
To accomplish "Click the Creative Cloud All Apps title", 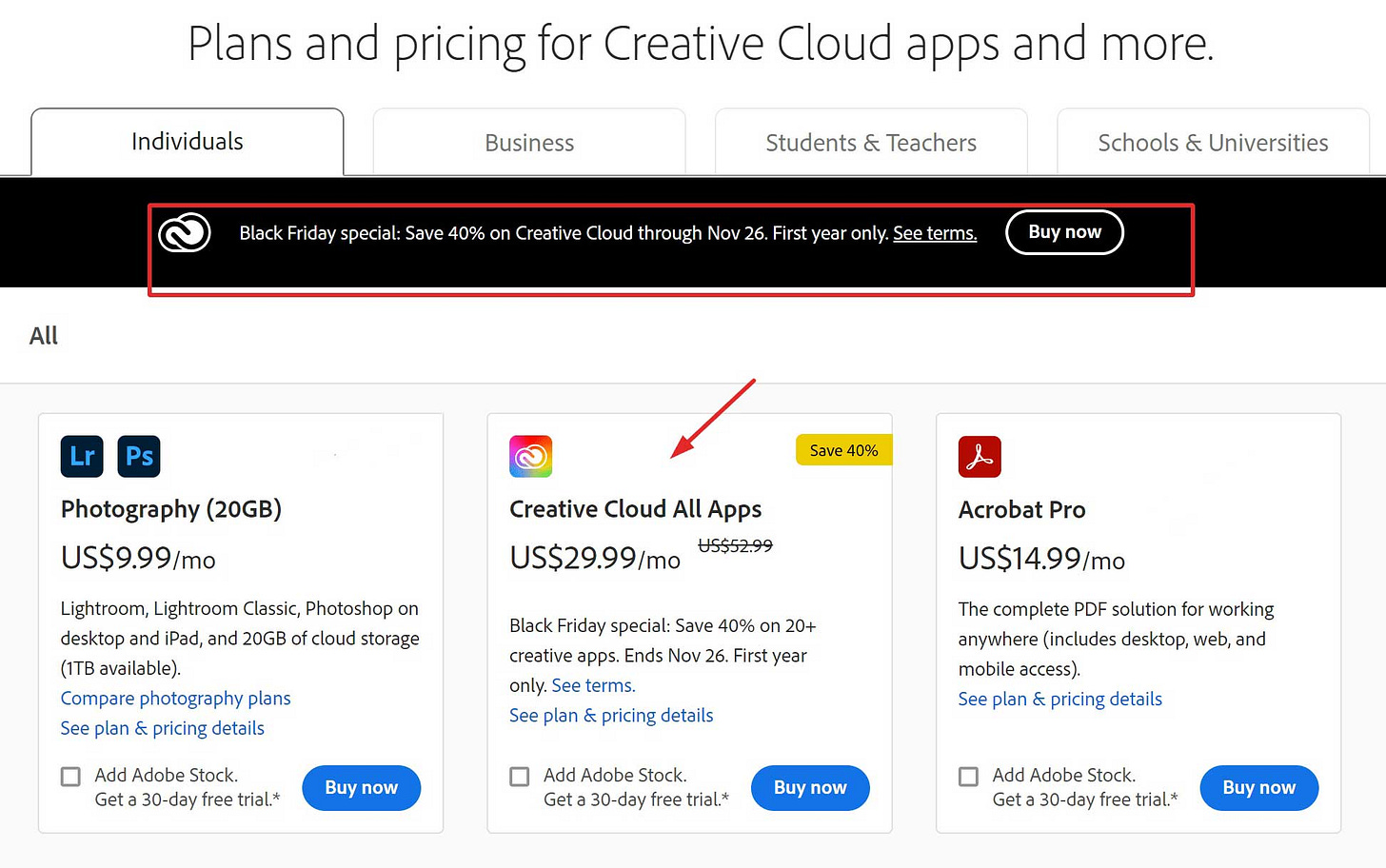I will pyautogui.click(x=636, y=509).
